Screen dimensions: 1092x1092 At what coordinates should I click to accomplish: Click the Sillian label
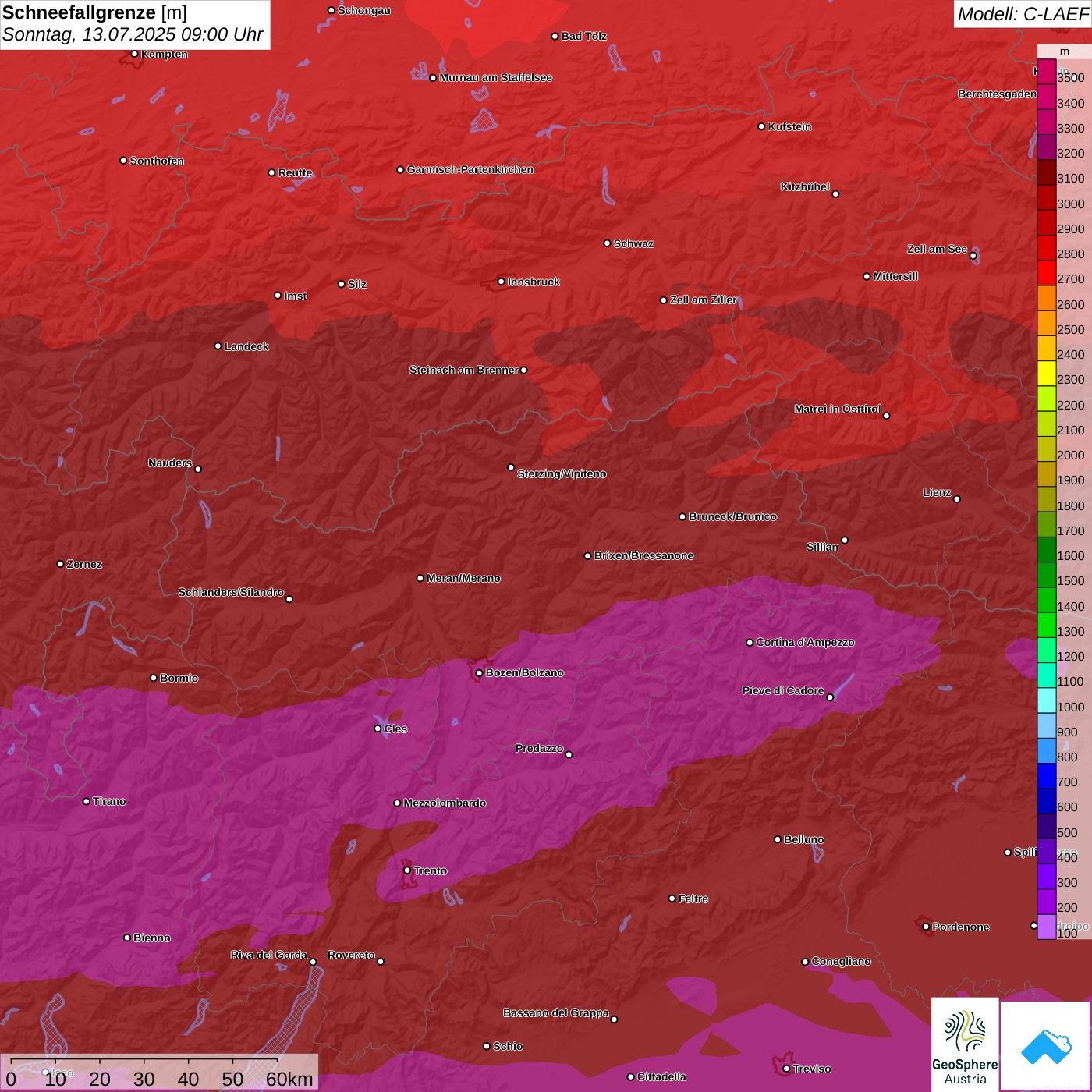tap(822, 547)
